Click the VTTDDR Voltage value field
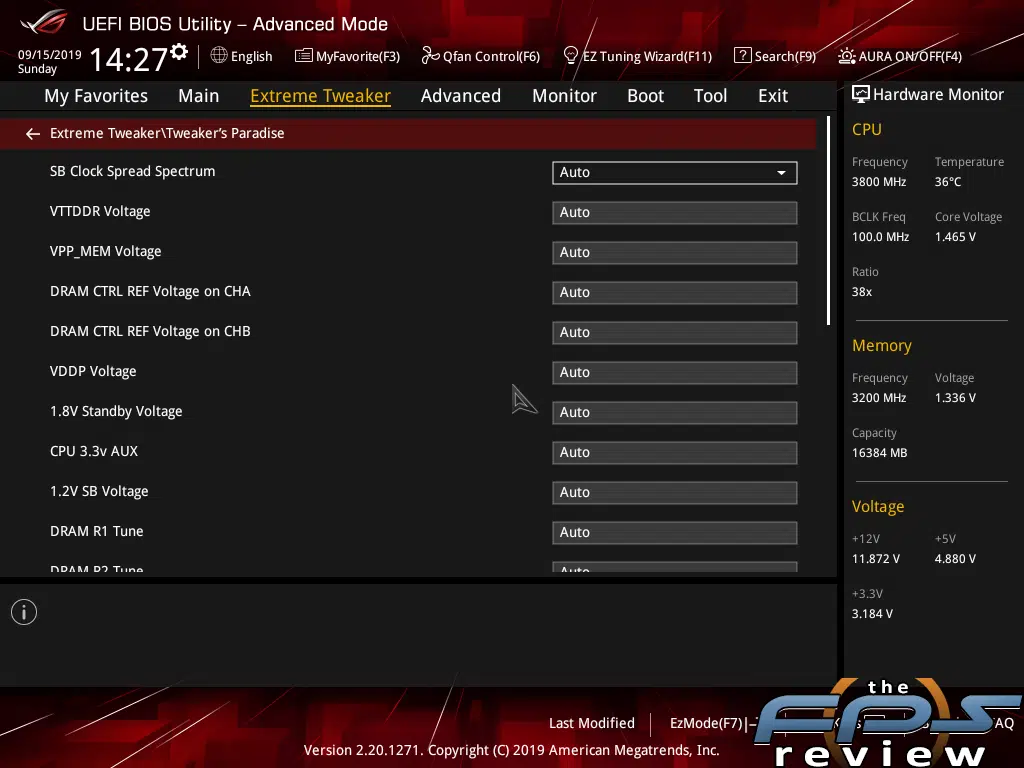The image size is (1024, 768). click(675, 212)
